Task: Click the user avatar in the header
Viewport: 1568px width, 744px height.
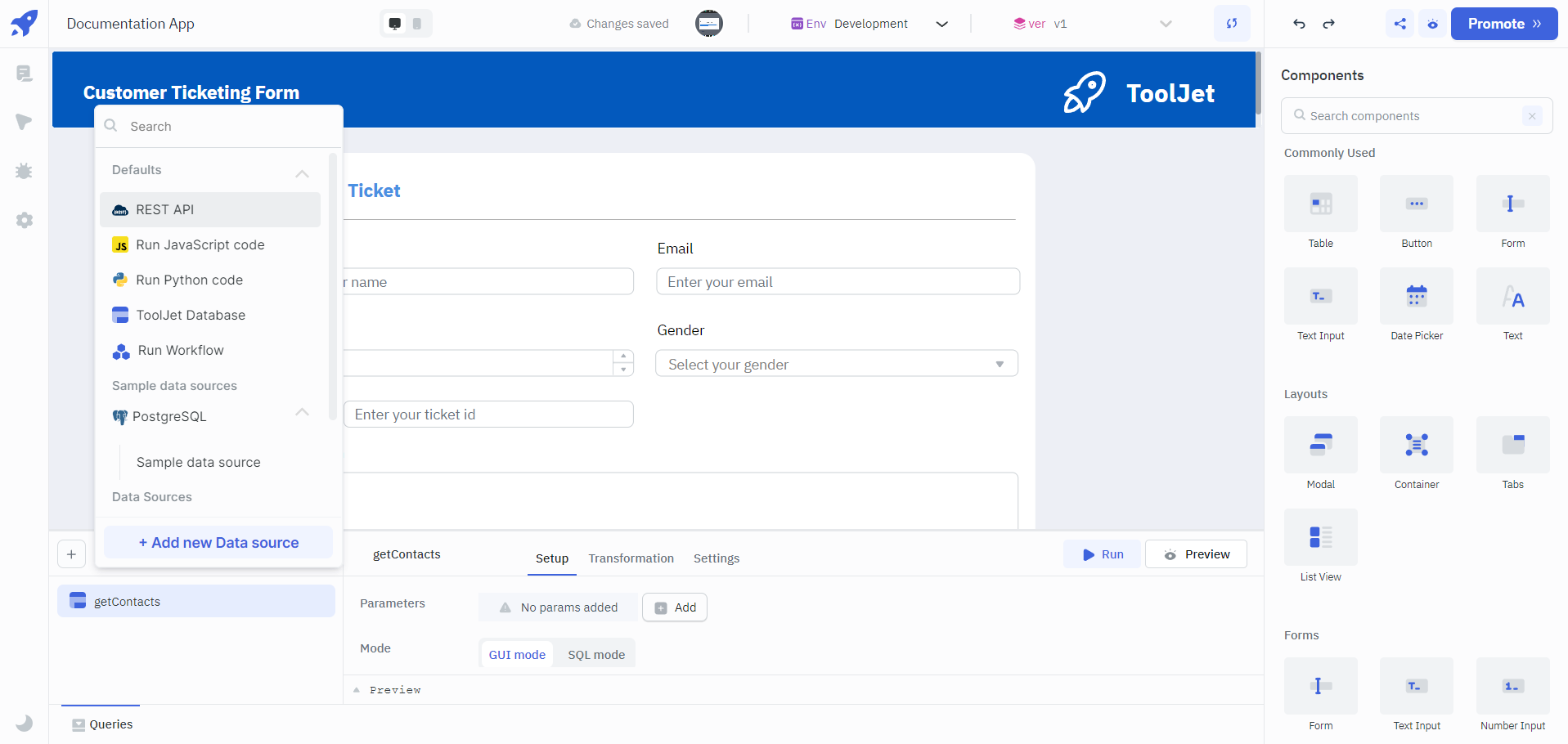Action: click(x=709, y=24)
